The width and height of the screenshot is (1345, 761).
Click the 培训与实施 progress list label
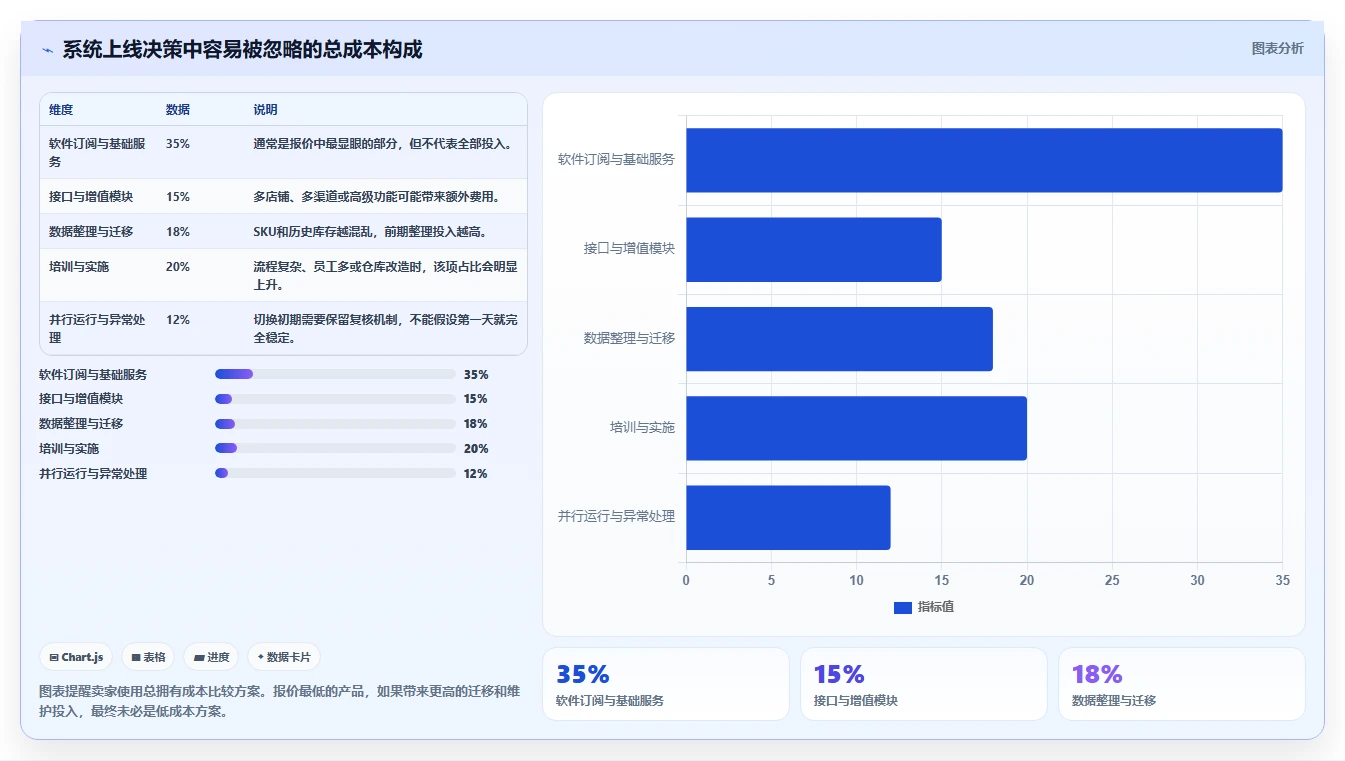(x=69, y=449)
